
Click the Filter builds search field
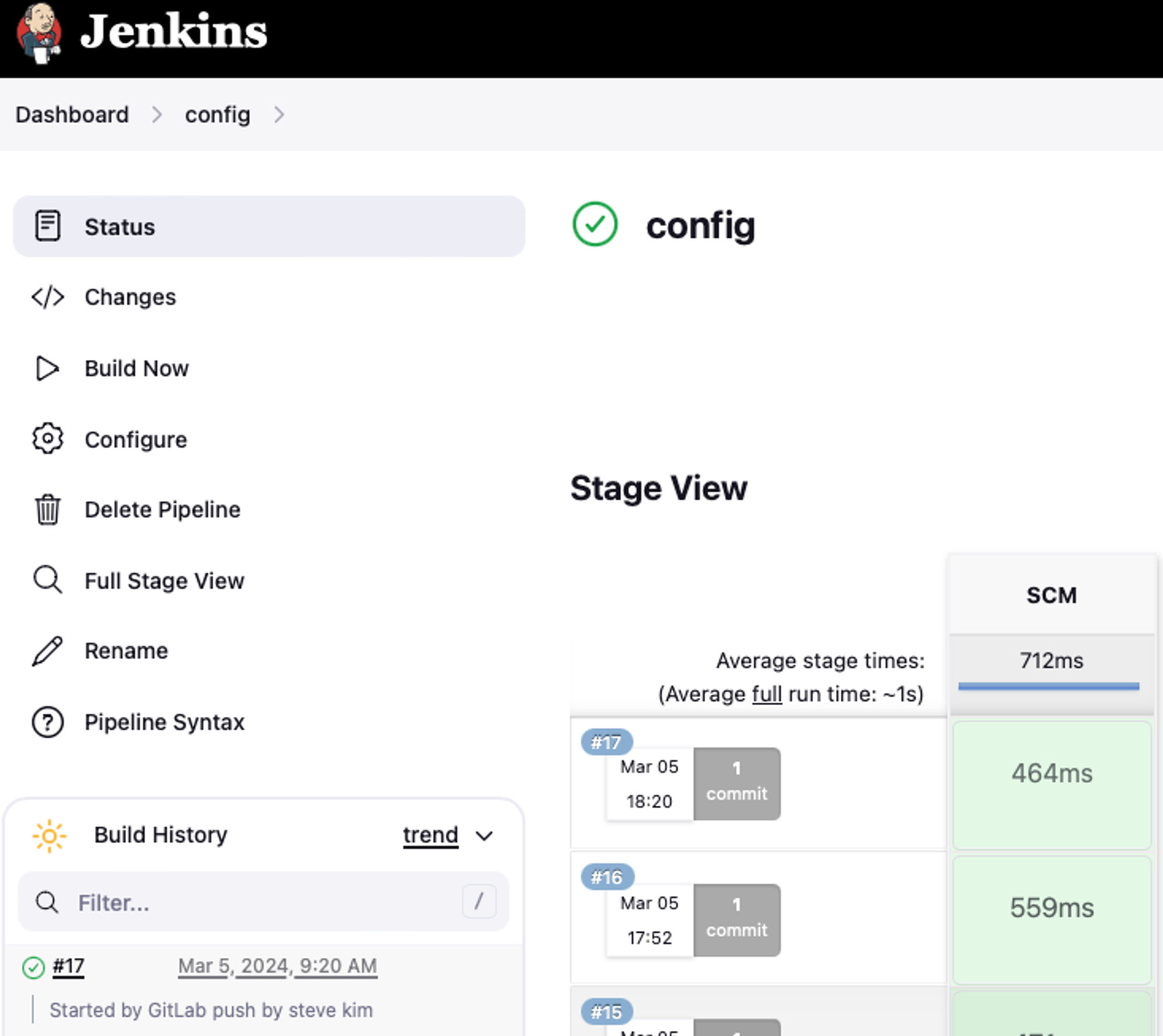pyautogui.click(x=262, y=902)
